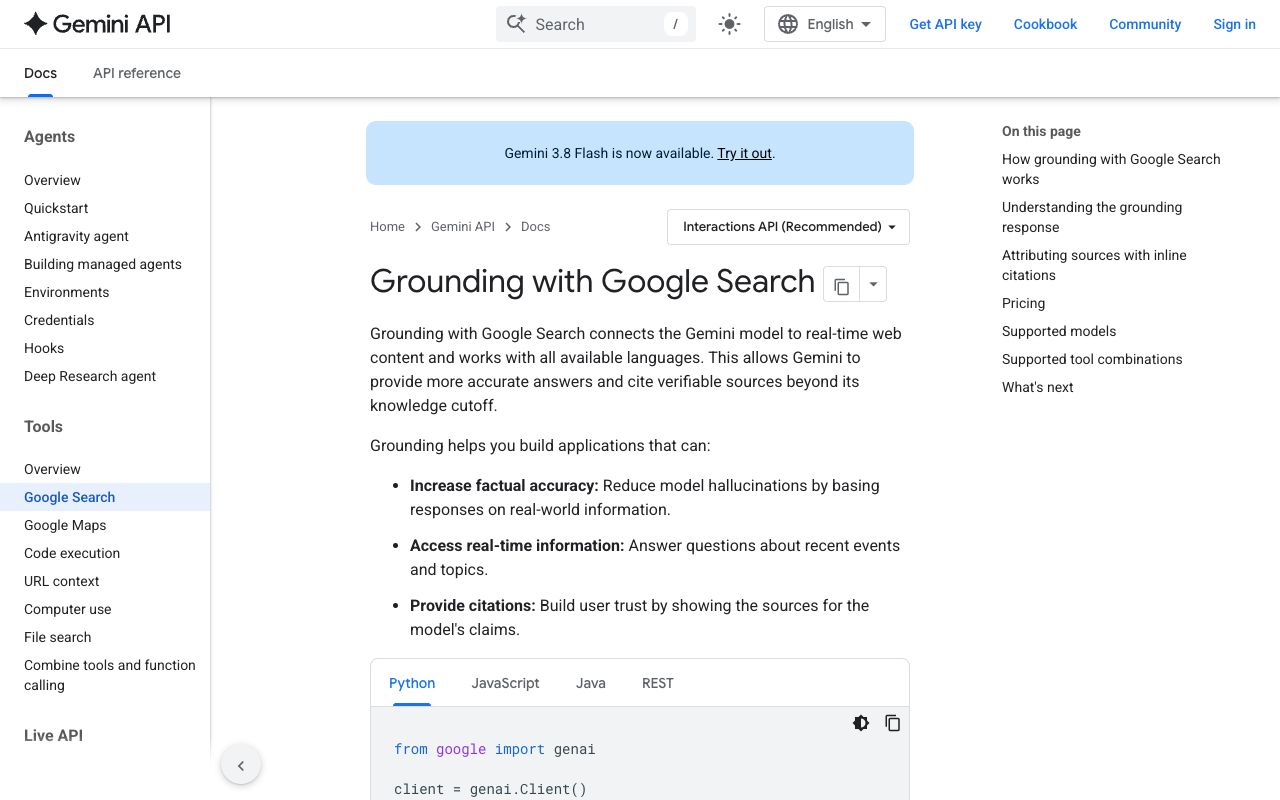Jump to Supported models section

tap(1059, 331)
